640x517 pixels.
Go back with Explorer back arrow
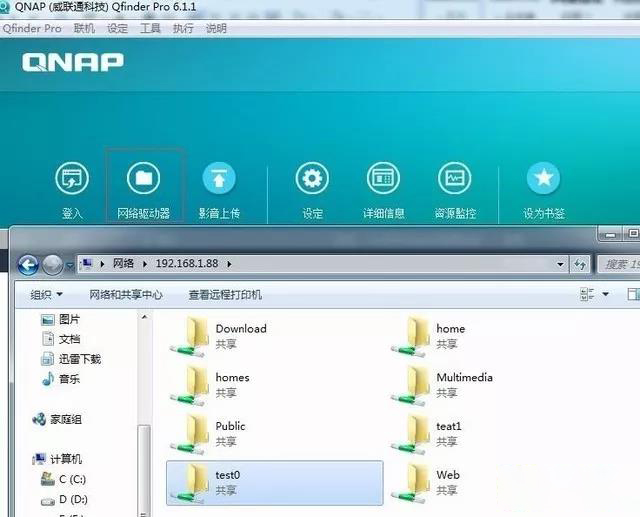tap(28, 265)
